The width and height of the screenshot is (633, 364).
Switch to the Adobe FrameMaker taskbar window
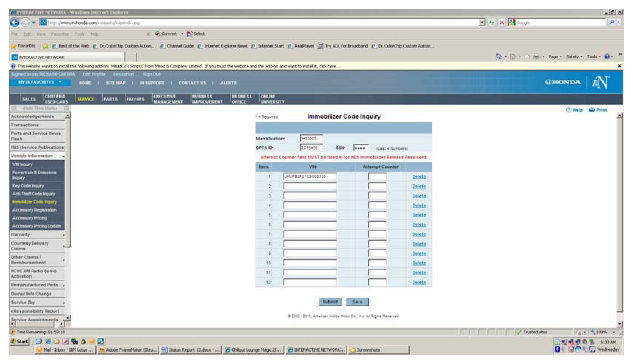128,350
